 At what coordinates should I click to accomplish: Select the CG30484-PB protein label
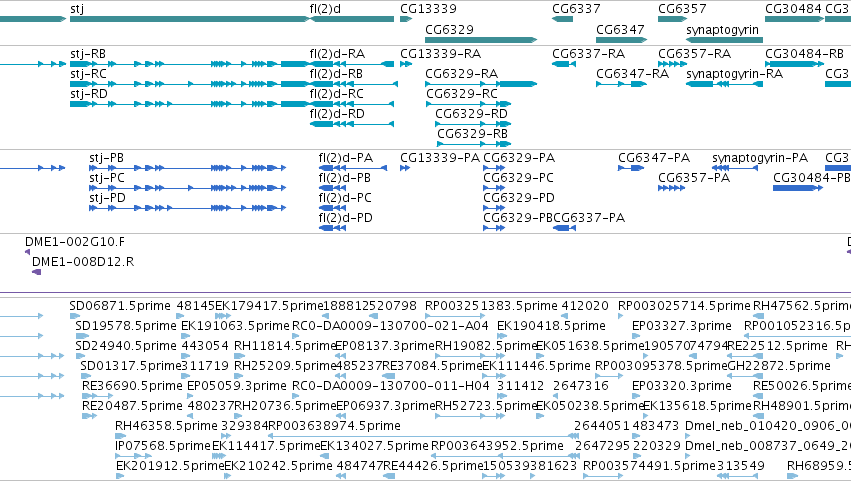pos(811,178)
